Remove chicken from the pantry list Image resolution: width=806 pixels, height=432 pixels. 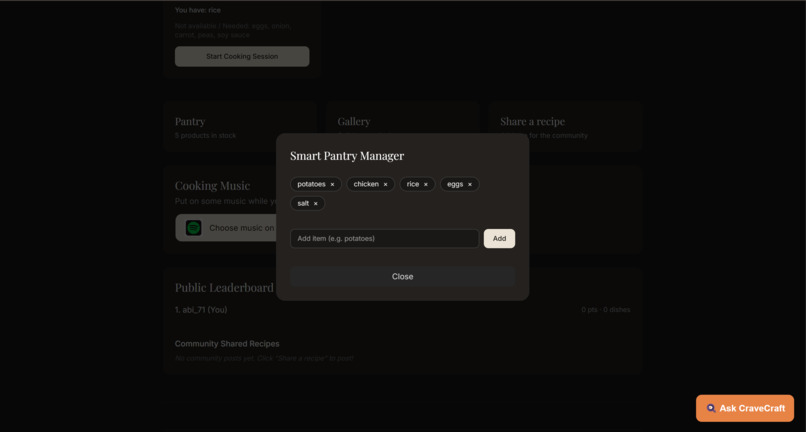click(386, 184)
